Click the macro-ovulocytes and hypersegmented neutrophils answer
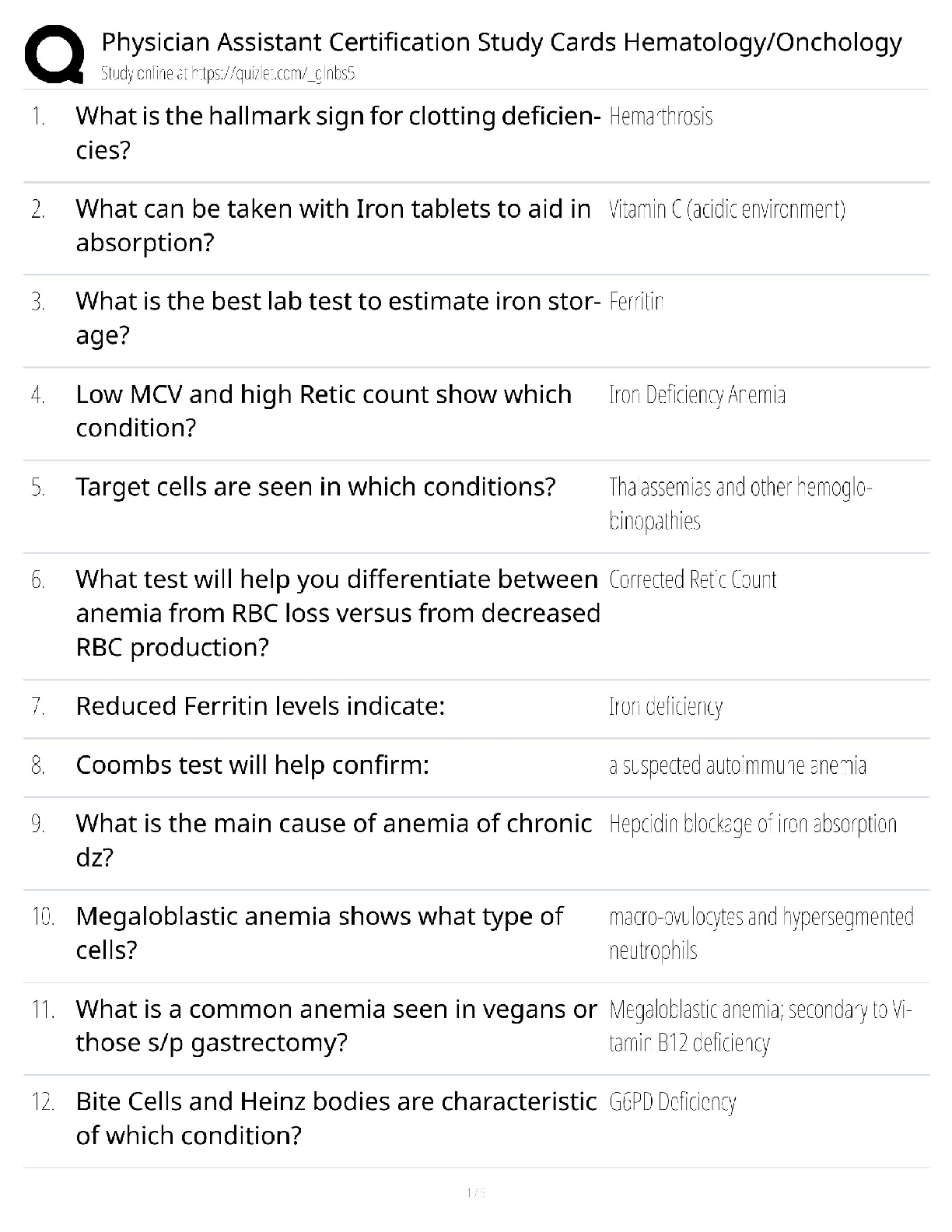The image size is (952, 1232). 761,933
